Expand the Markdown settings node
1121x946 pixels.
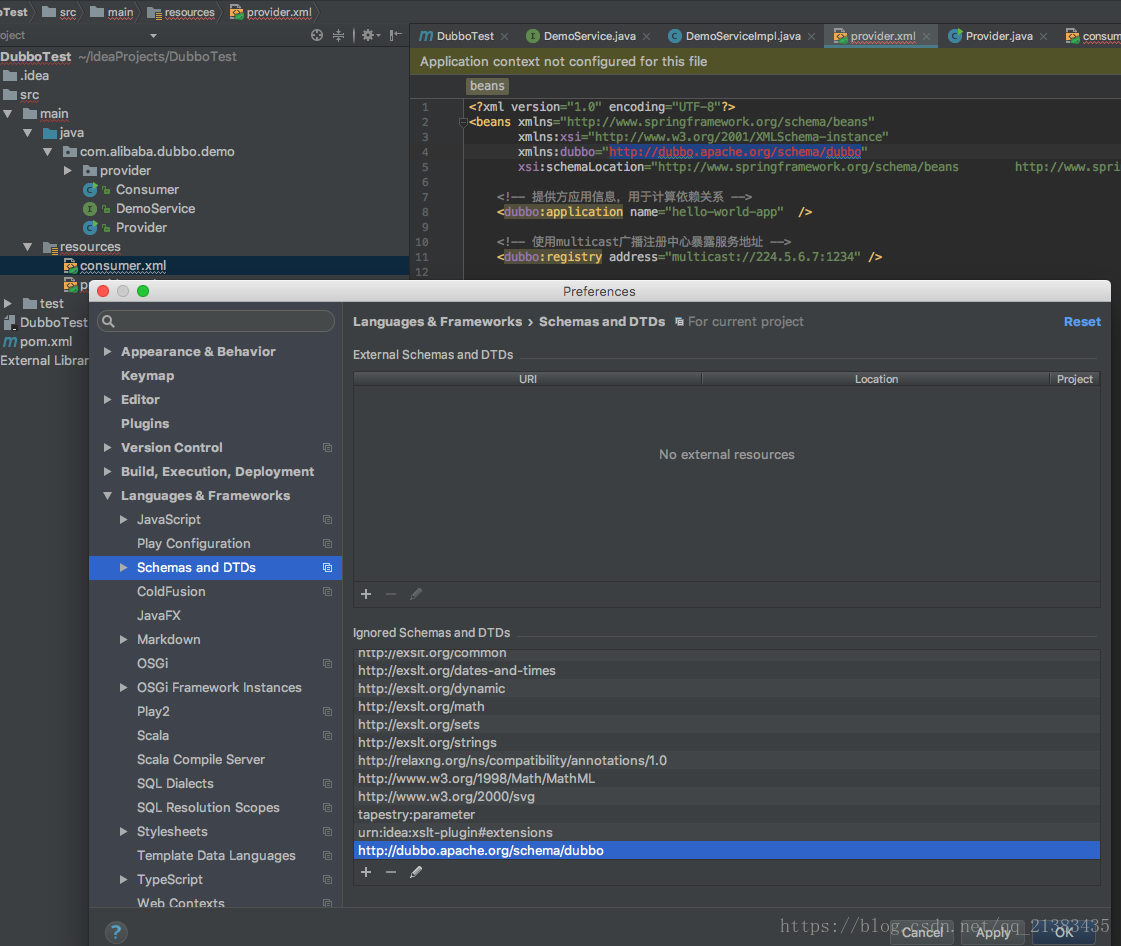click(124, 639)
